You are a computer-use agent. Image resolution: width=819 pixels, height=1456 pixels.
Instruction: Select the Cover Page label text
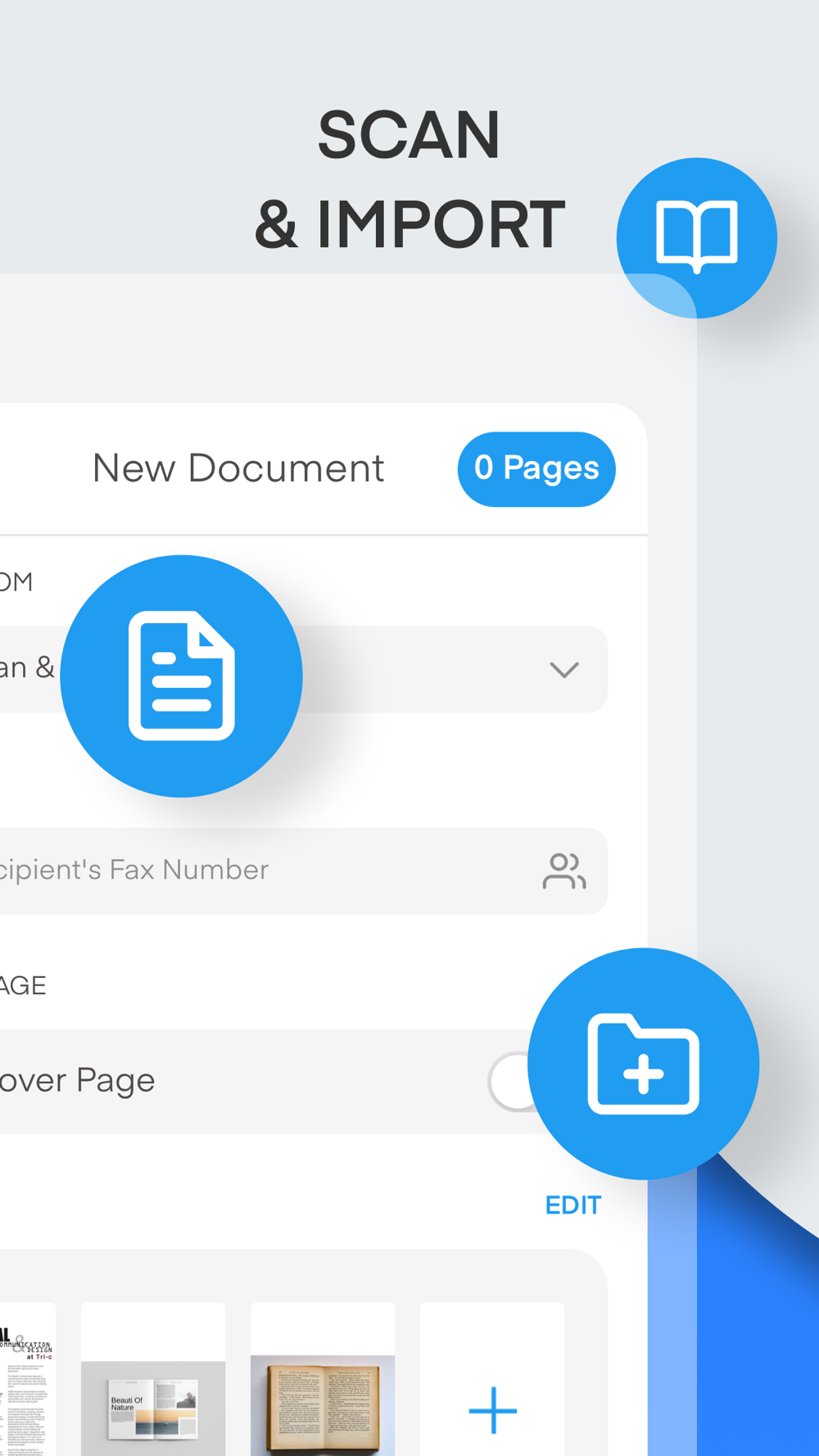pos(77,1081)
